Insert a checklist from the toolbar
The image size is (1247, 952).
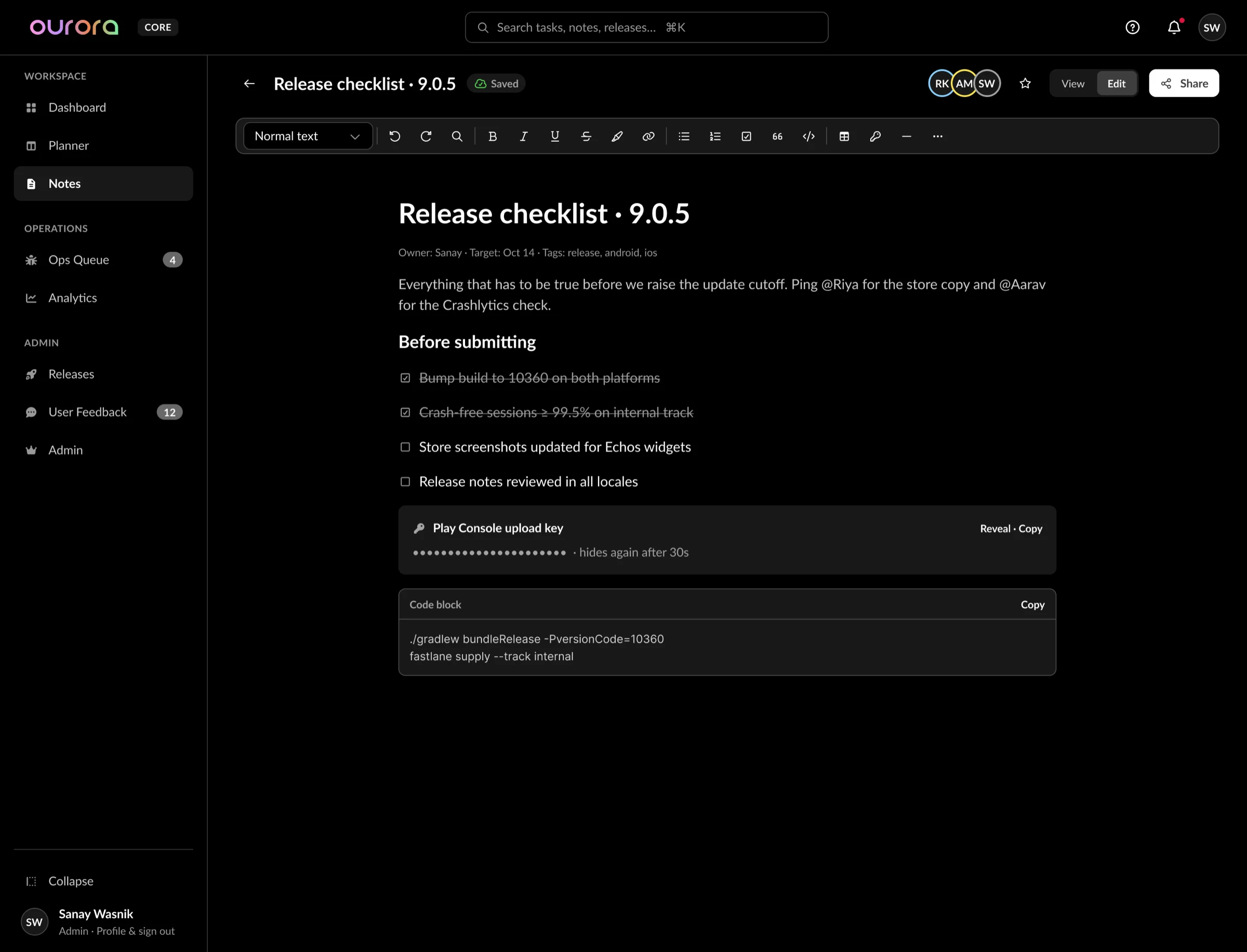click(x=747, y=136)
